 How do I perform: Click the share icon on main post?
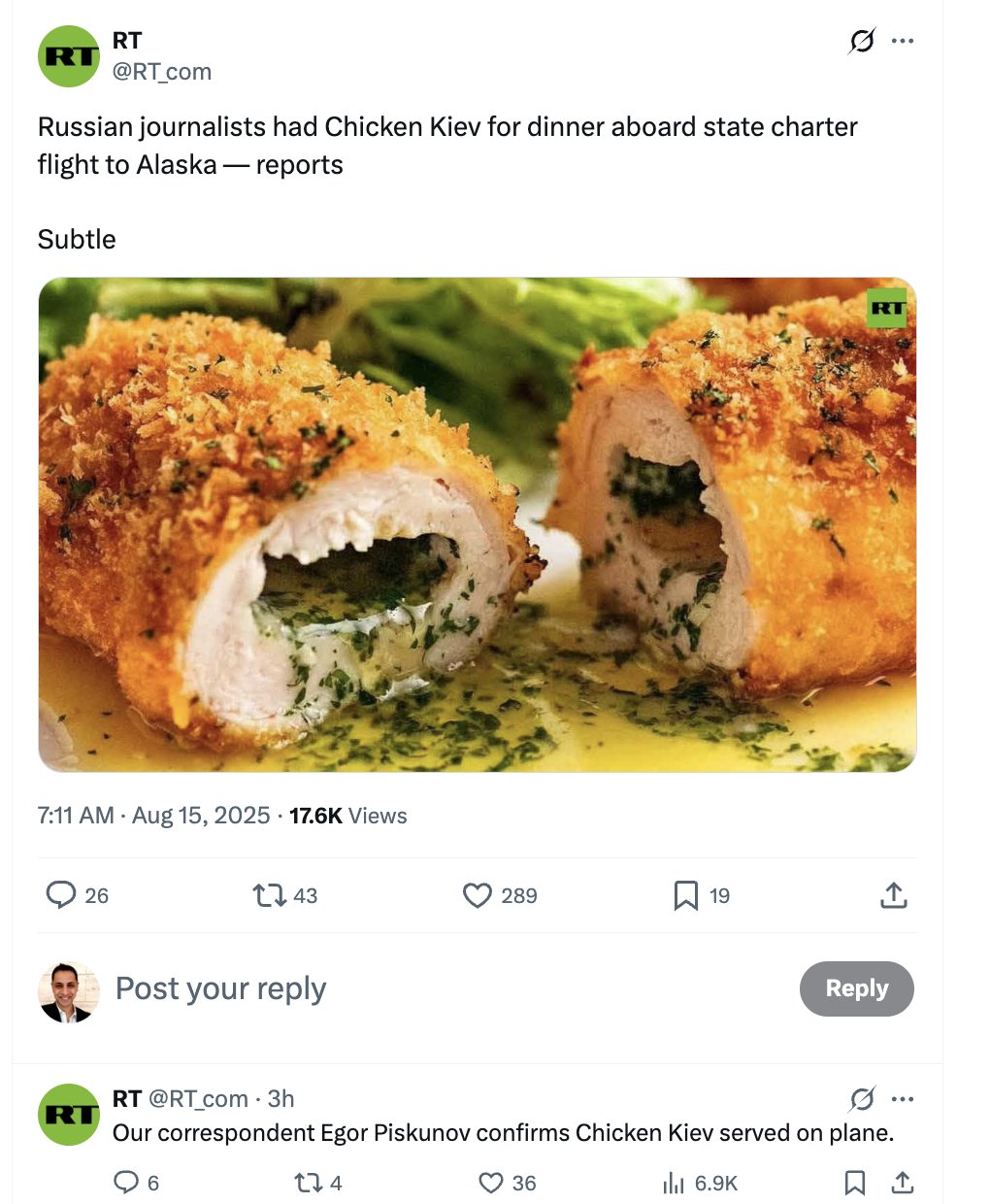pos(893,895)
